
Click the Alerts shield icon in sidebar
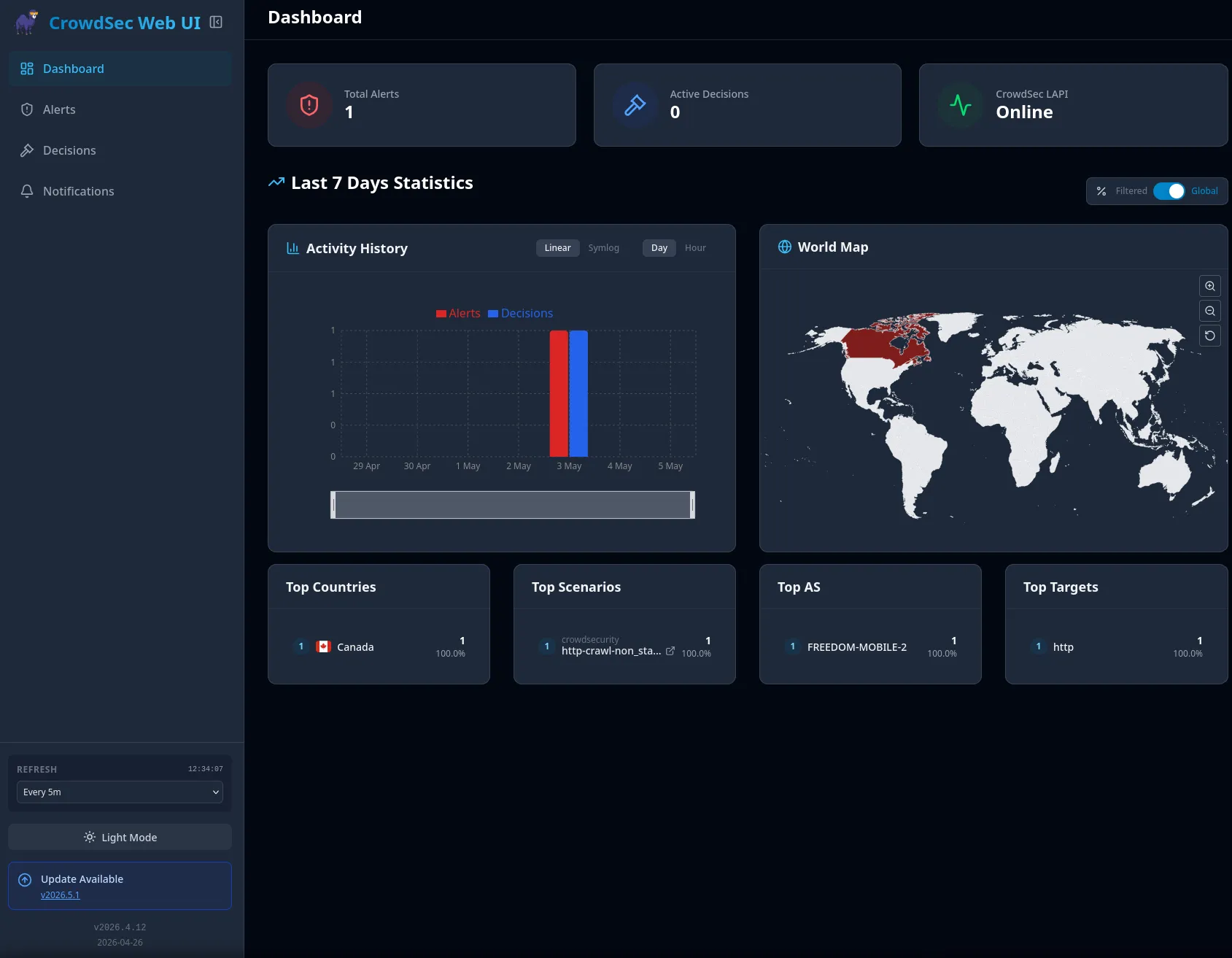click(x=27, y=109)
